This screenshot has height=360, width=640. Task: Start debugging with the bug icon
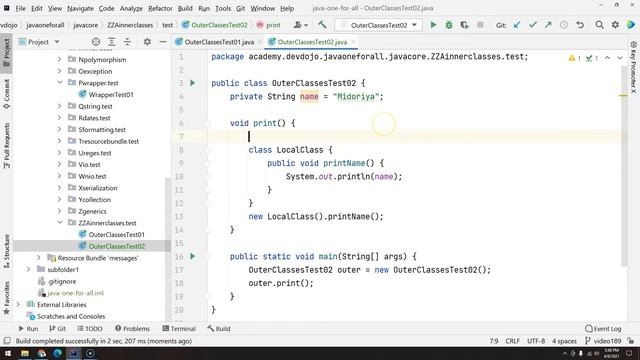point(449,25)
